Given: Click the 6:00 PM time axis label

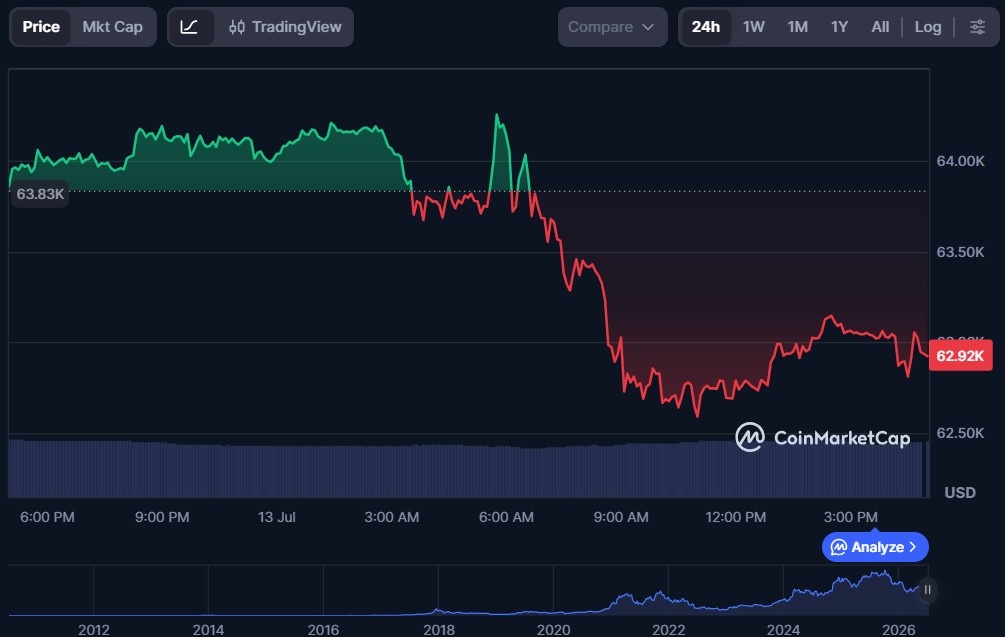Looking at the screenshot, I should click(x=47, y=517).
